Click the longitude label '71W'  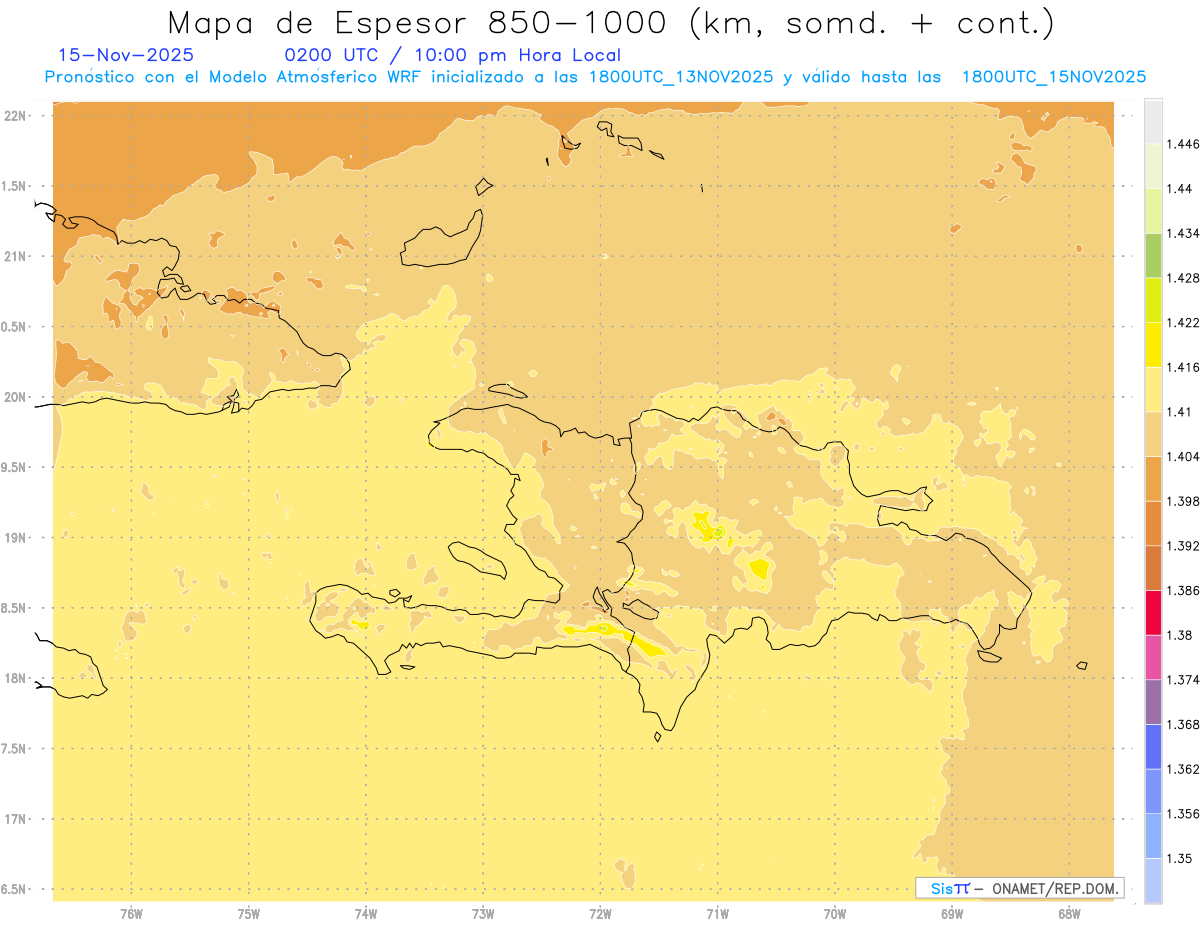(718, 913)
